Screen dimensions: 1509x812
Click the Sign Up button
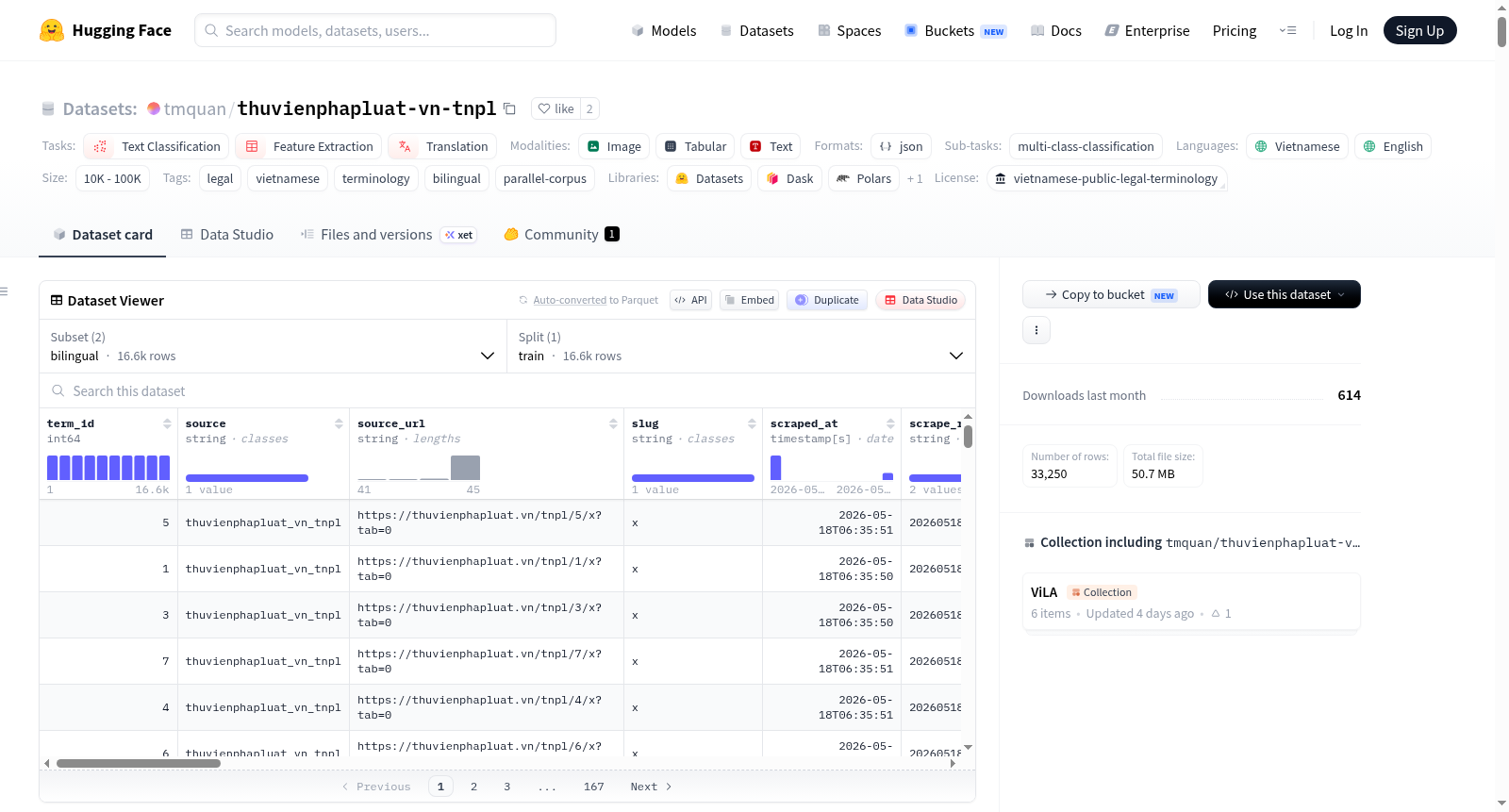tap(1419, 30)
